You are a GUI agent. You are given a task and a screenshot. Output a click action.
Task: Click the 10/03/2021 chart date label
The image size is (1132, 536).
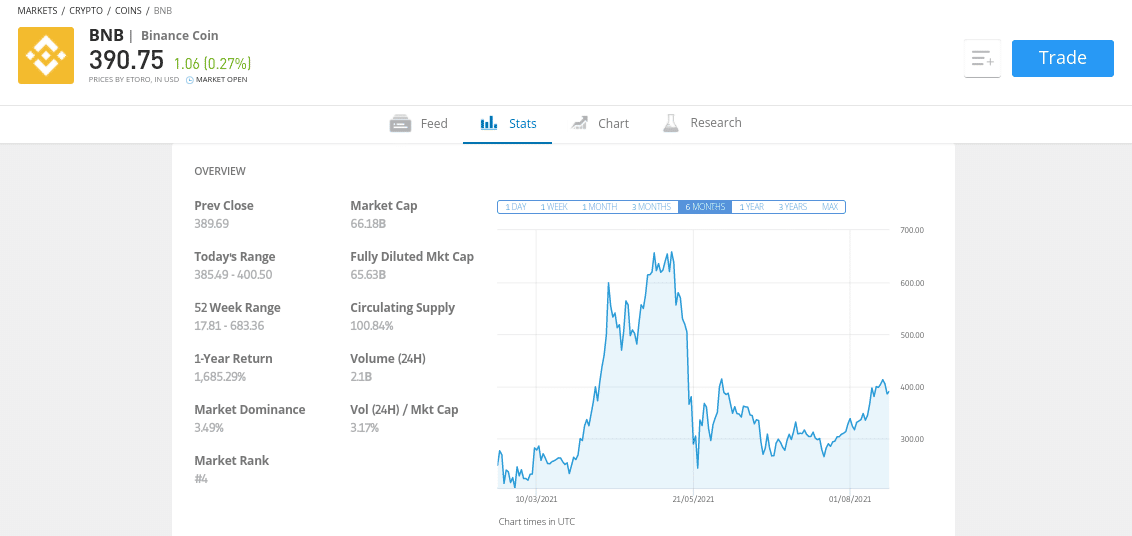(x=536, y=499)
